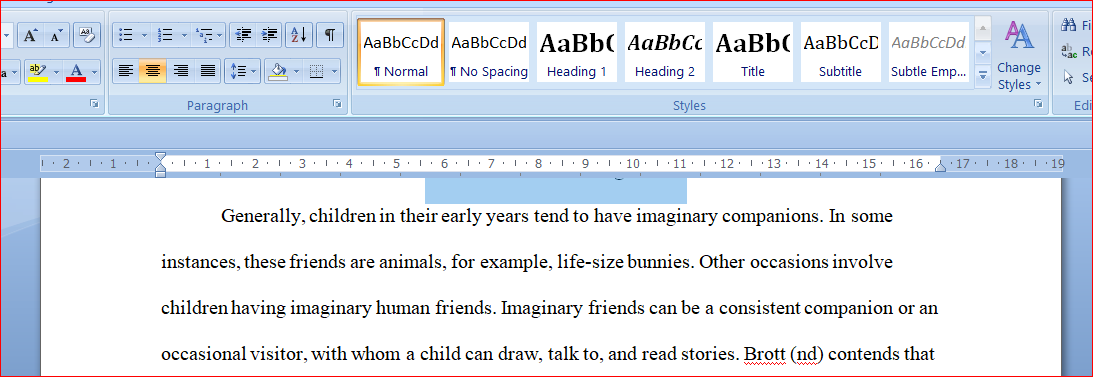Viewport: 1093px width, 377px height.
Task: Click the Shading paint bucket icon
Action: (x=279, y=71)
